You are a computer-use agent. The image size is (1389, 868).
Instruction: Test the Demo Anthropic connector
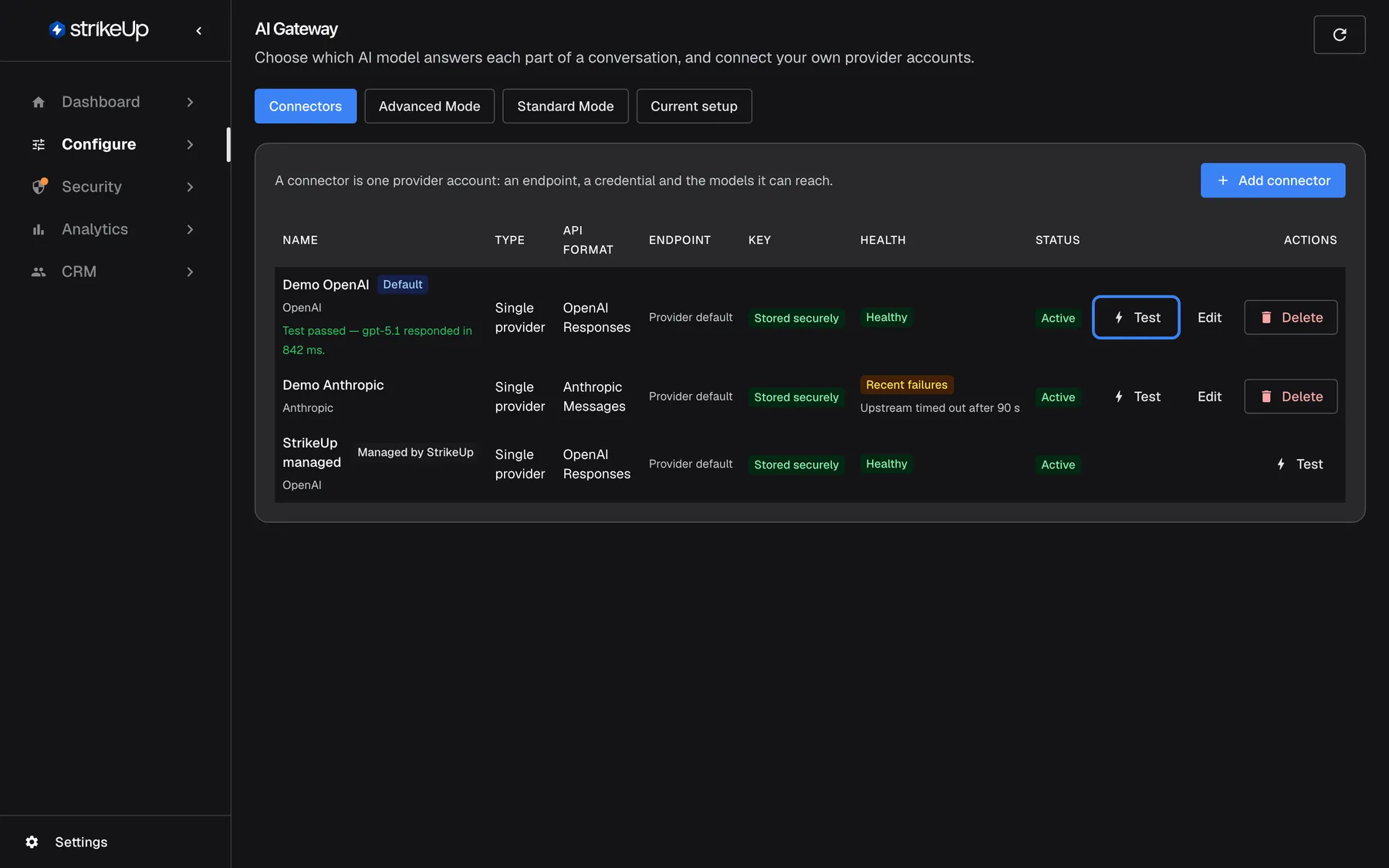[1136, 397]
